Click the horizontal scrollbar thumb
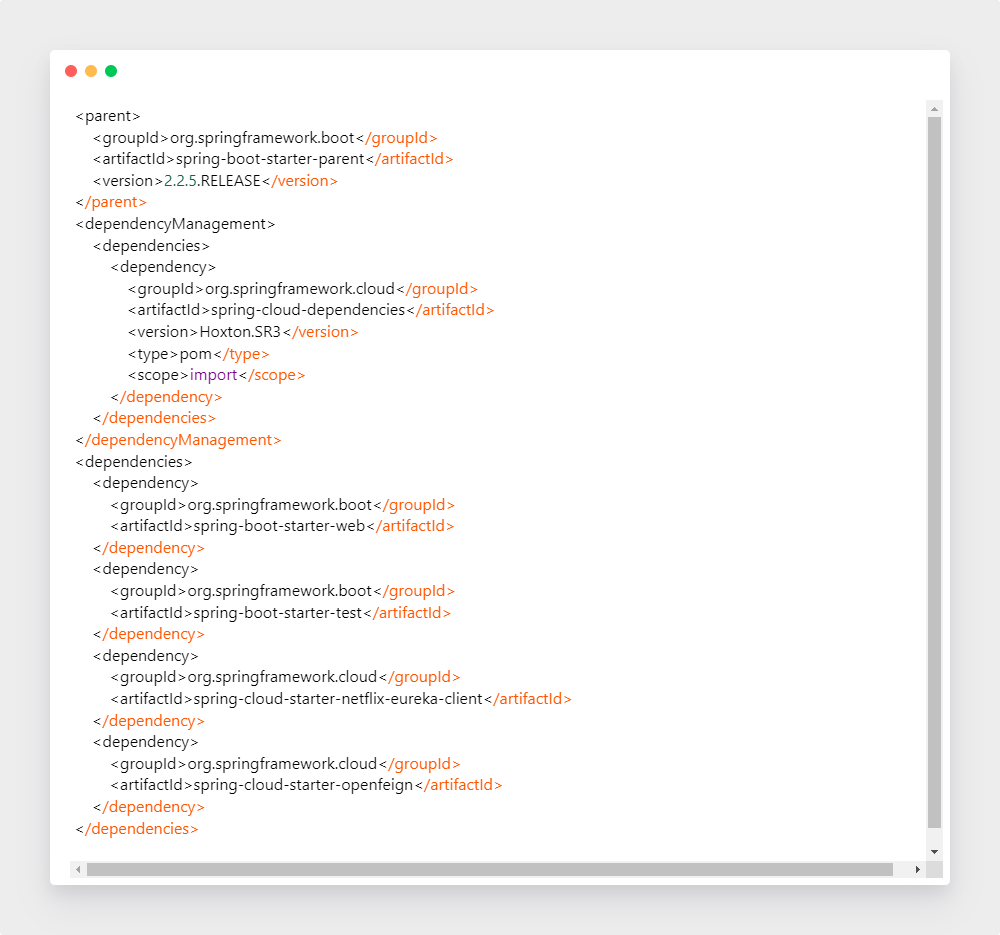 point(490,870)
